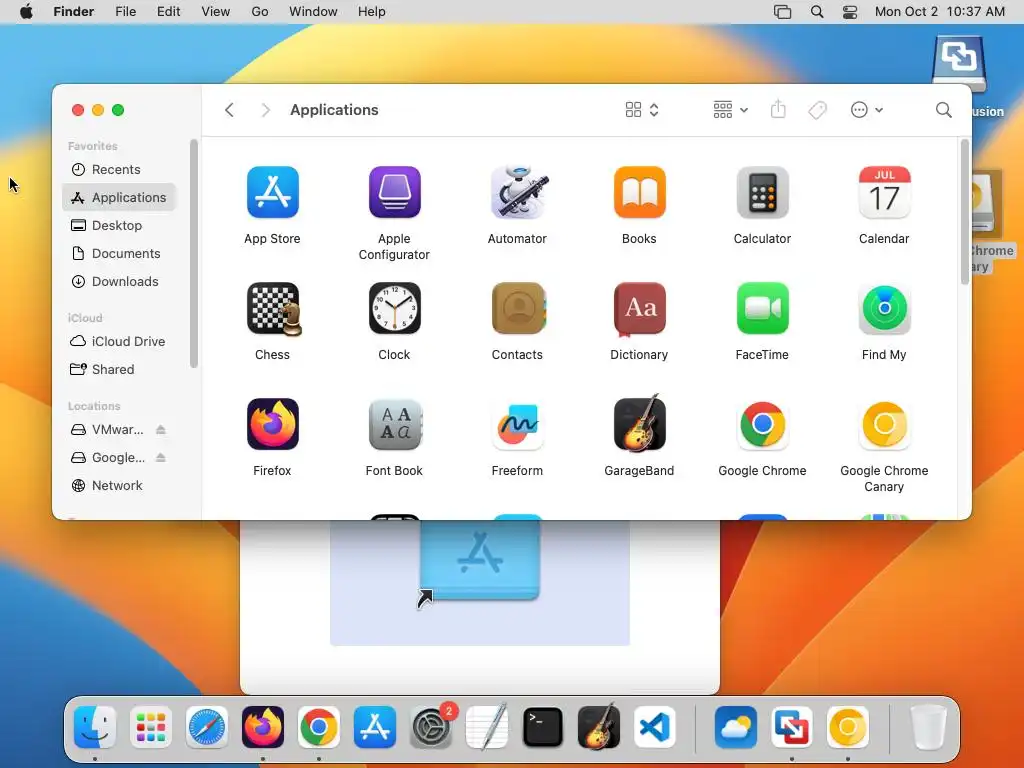This screenshot has height=768, width=1024.
Task: Open Safari from the Dock
Action: point(207,727)
